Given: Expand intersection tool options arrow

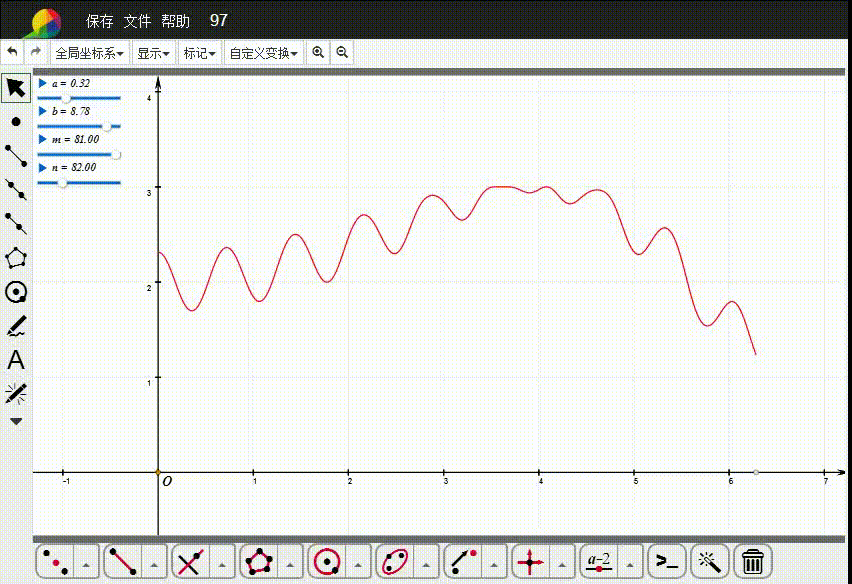Looking at the screenshot, I should pyautogui.click(x=222, y=563).
